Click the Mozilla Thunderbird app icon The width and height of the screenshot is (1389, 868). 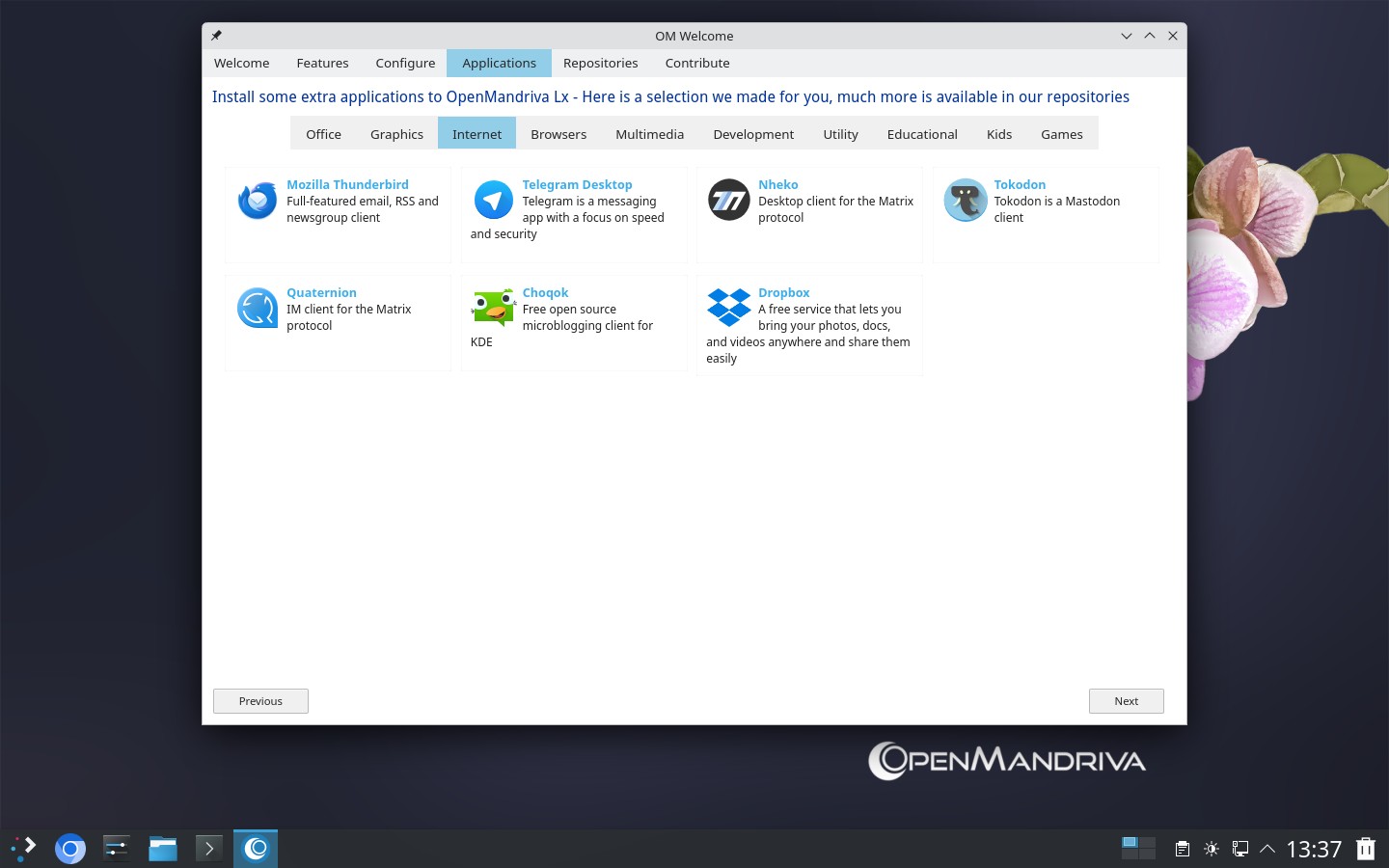[x=258, y=201]
